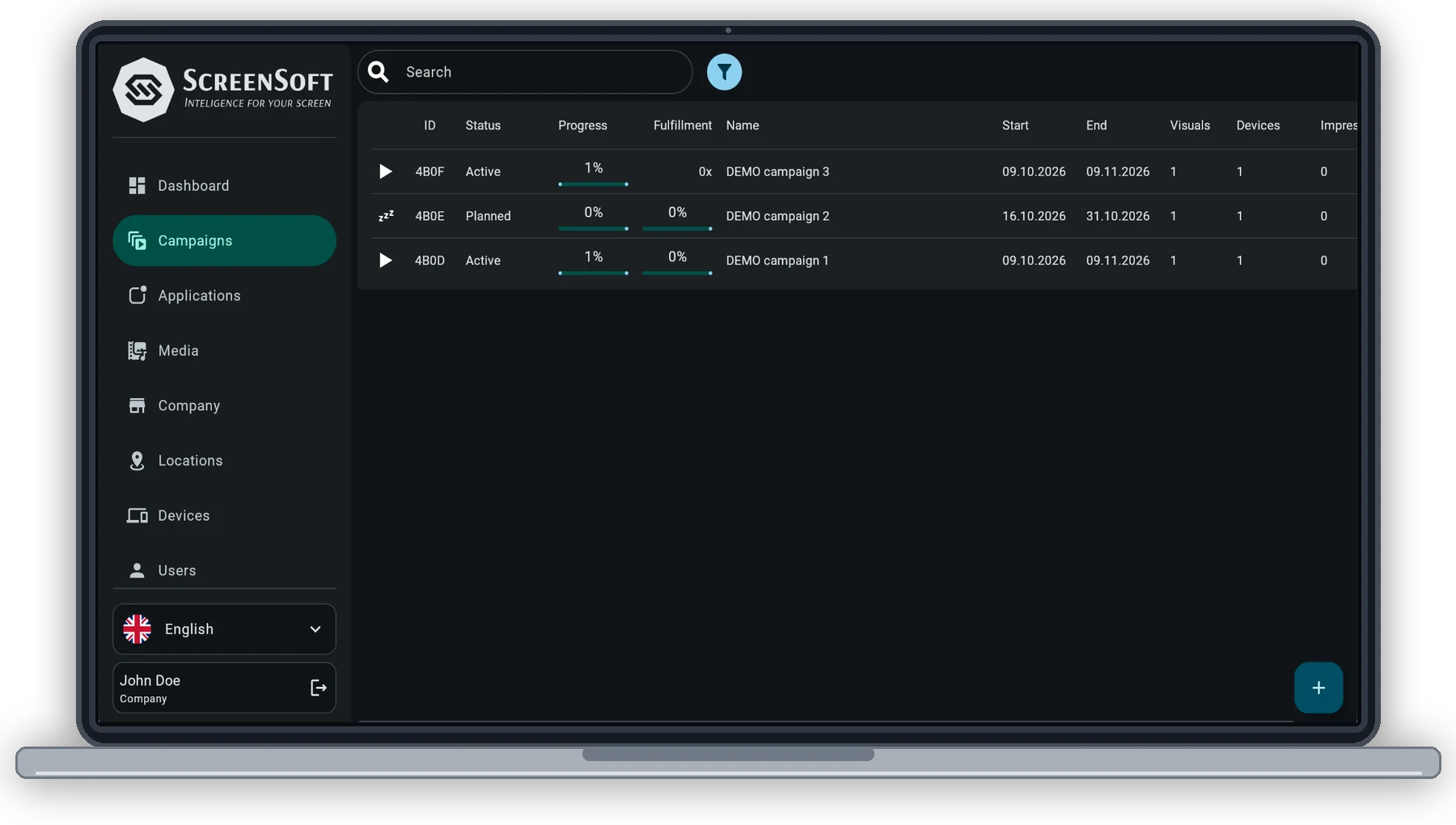Select the 'DEMO campaign 3' name
The image size is (1456, 825).
coord(777,171)
